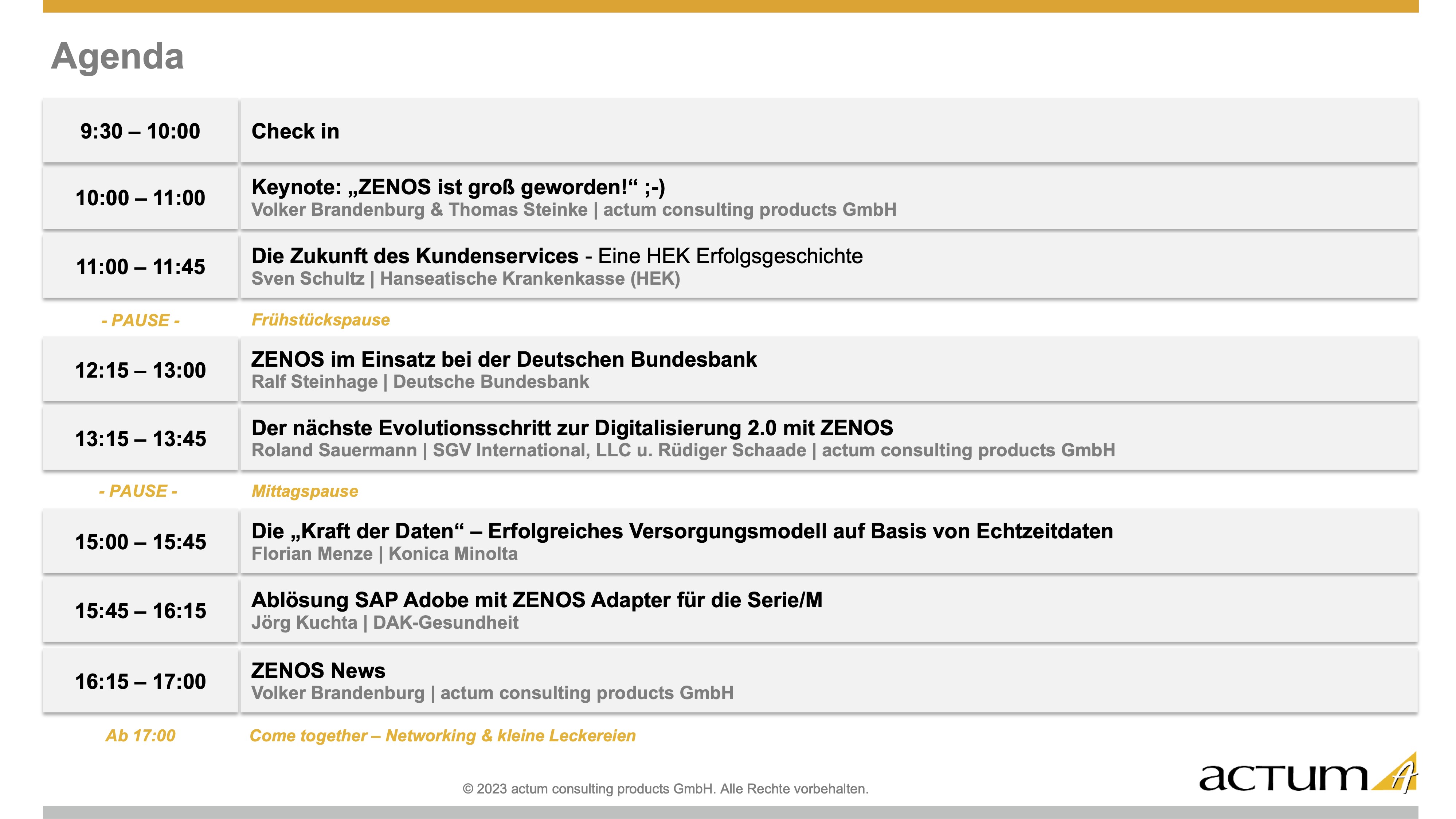Click the Frühstückspause label
Screen dimensions: 1456x819
pyautogui.click(x=321, y=320)
